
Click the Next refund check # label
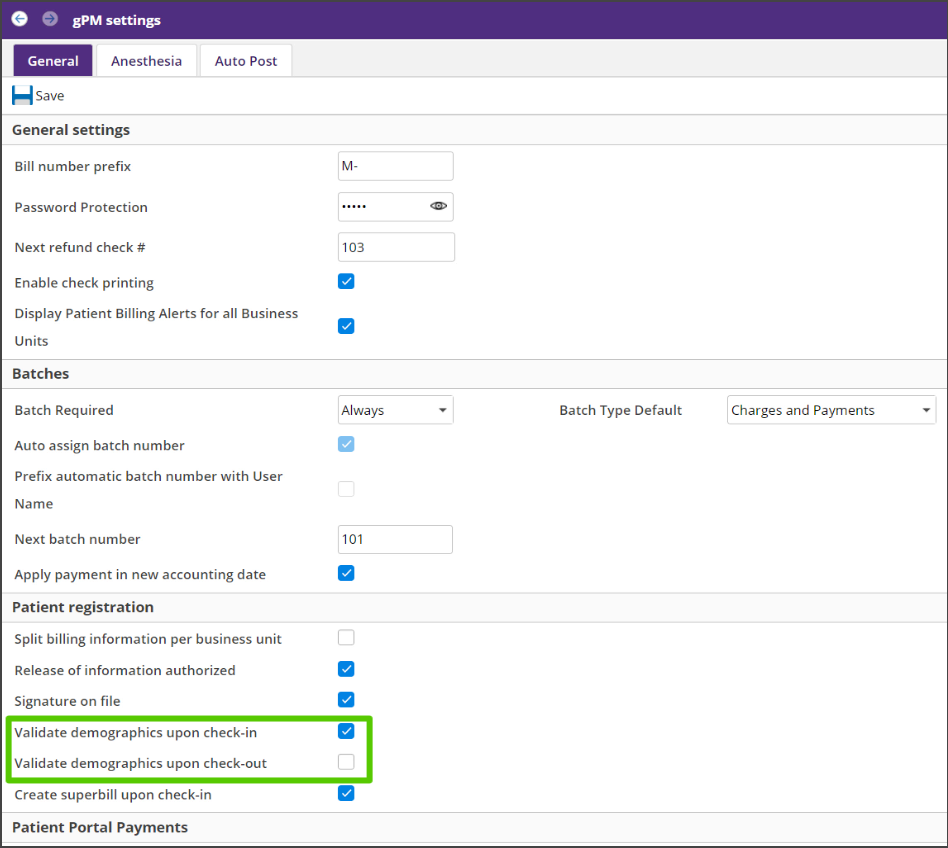[x=80, y=247]
